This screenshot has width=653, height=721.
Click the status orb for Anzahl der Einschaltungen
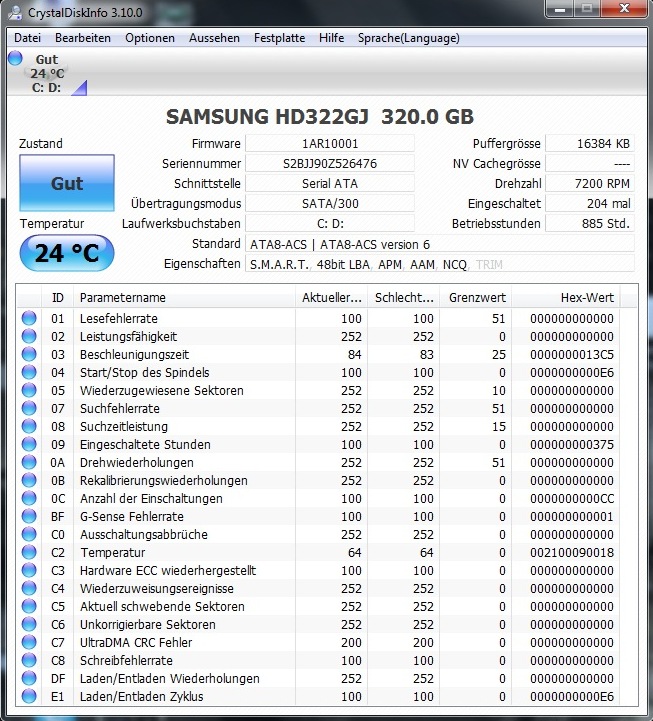pos(29,498)
